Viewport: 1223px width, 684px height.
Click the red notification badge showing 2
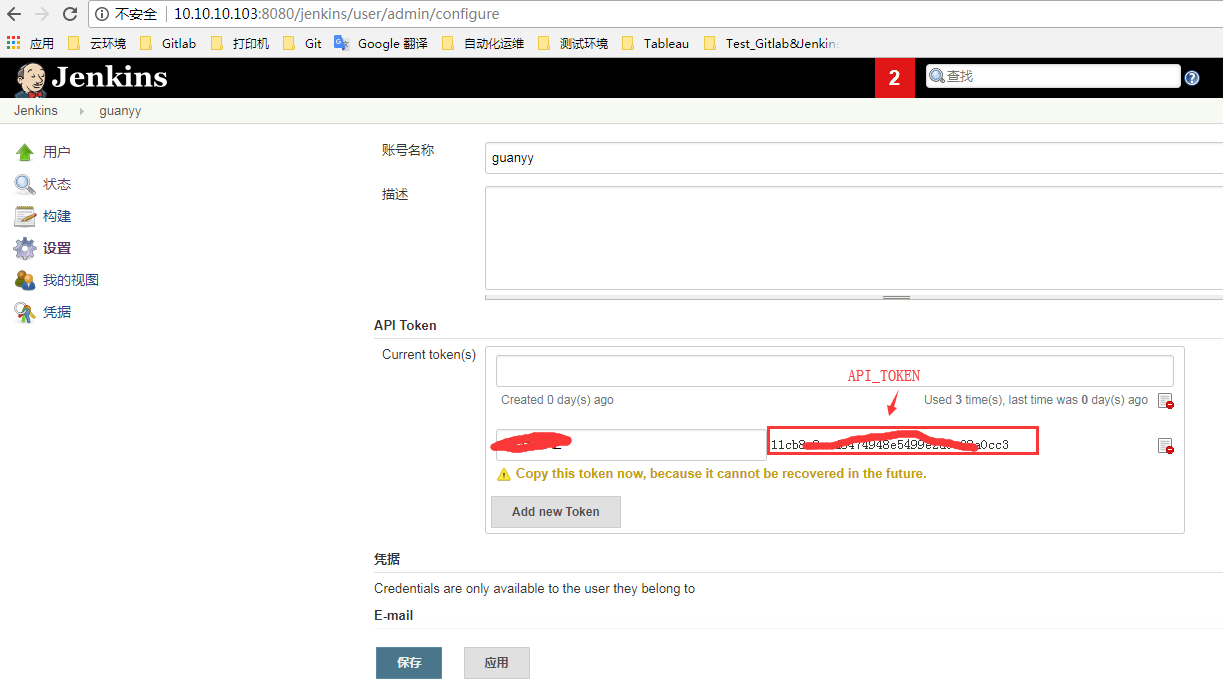pos(895,78)
